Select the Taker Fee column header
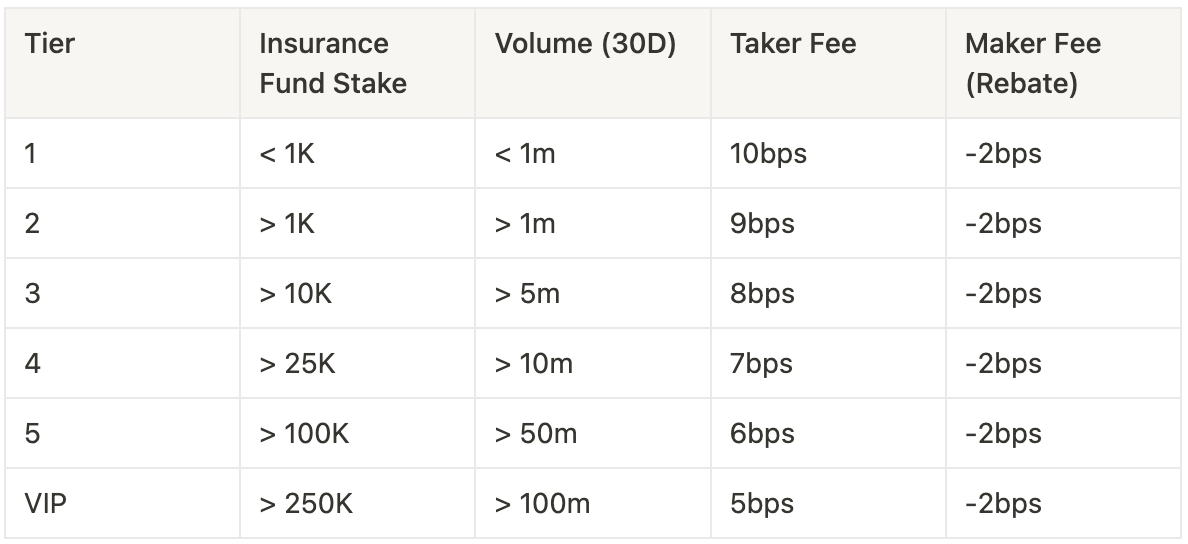This screenshot has width=1188, height=544. click(793, 44)
